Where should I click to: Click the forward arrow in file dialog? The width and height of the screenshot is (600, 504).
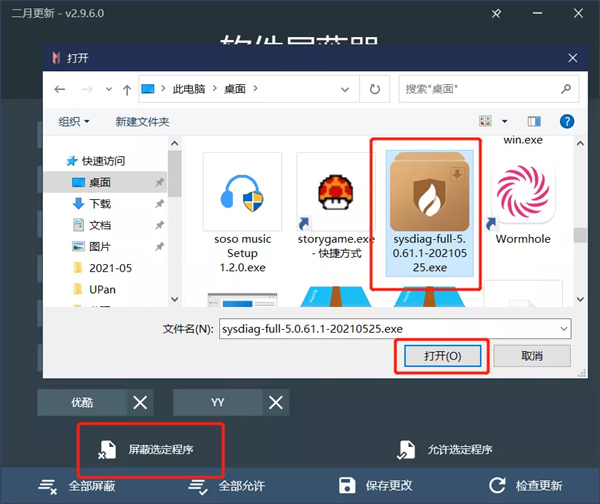pyautogui.click(x=87, y=90)
